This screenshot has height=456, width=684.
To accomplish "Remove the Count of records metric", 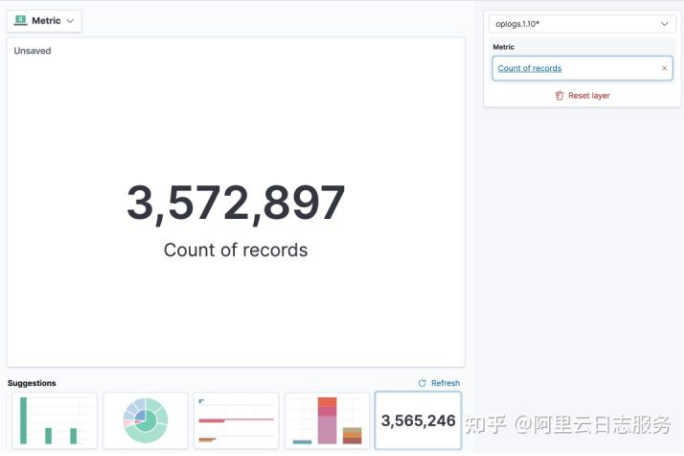I will [664, 69].
